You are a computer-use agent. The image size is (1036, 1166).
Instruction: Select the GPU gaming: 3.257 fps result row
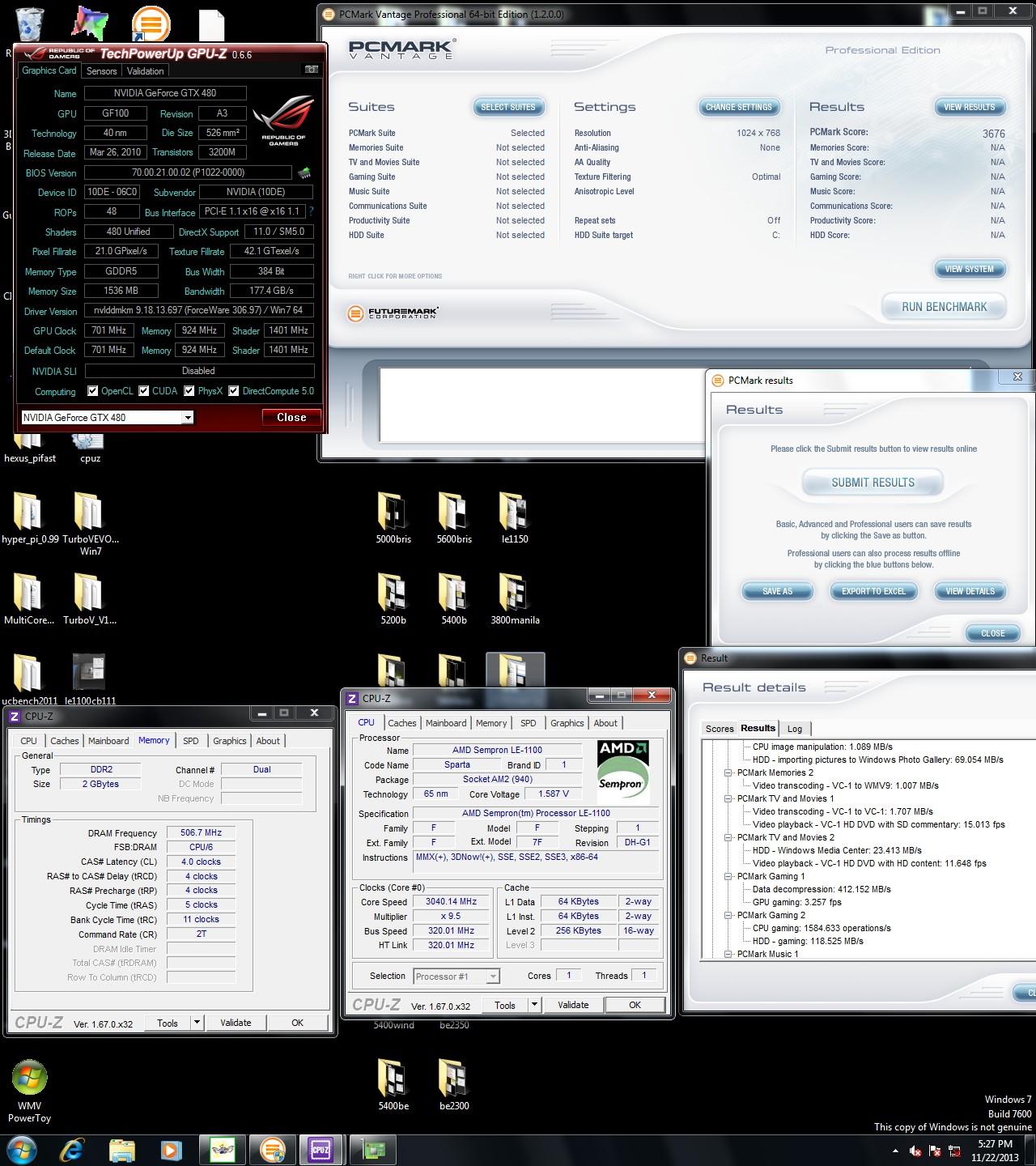point(797,902)
